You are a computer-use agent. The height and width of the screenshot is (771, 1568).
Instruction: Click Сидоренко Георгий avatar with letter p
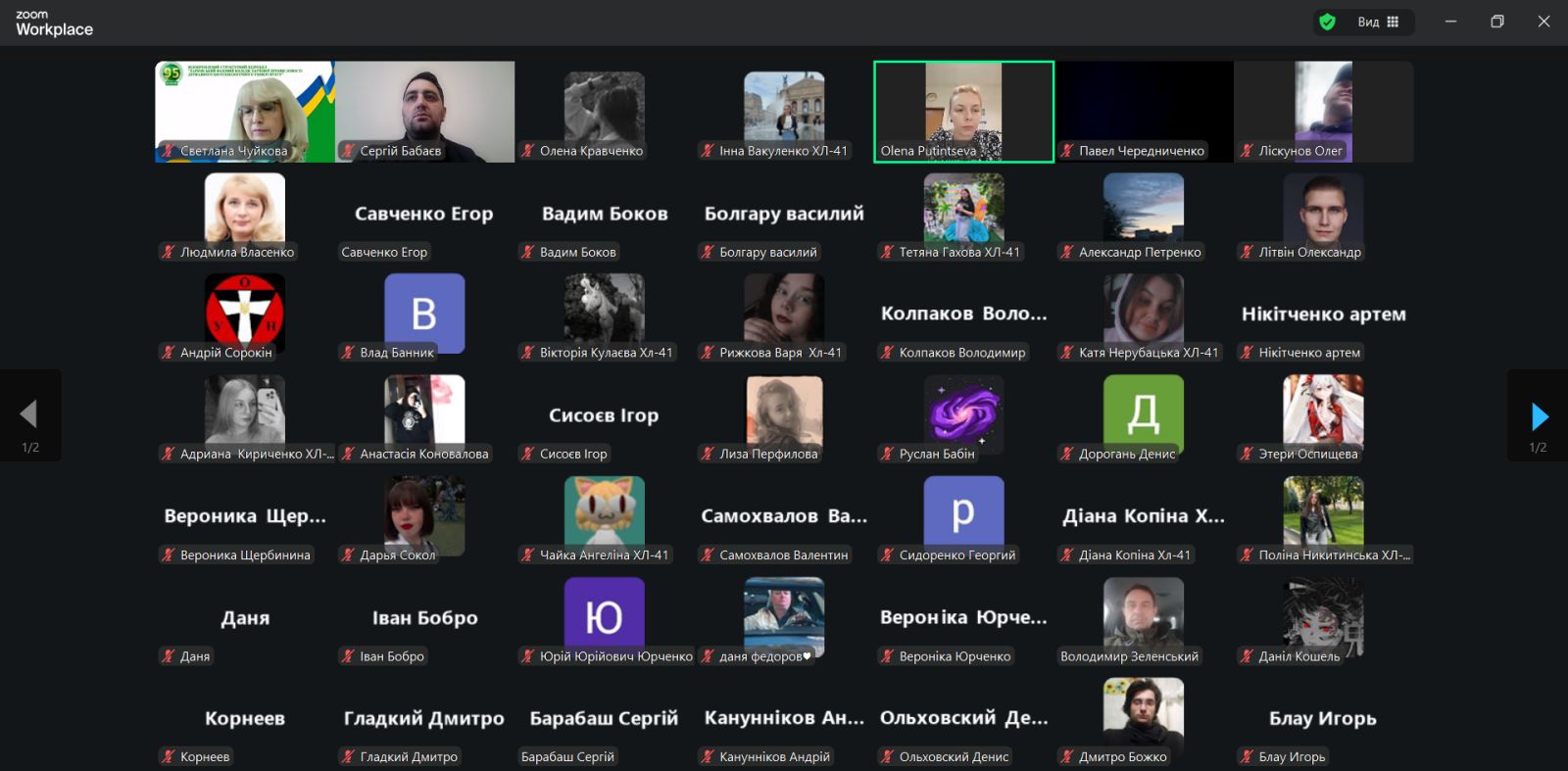click(x=963, y=512)
